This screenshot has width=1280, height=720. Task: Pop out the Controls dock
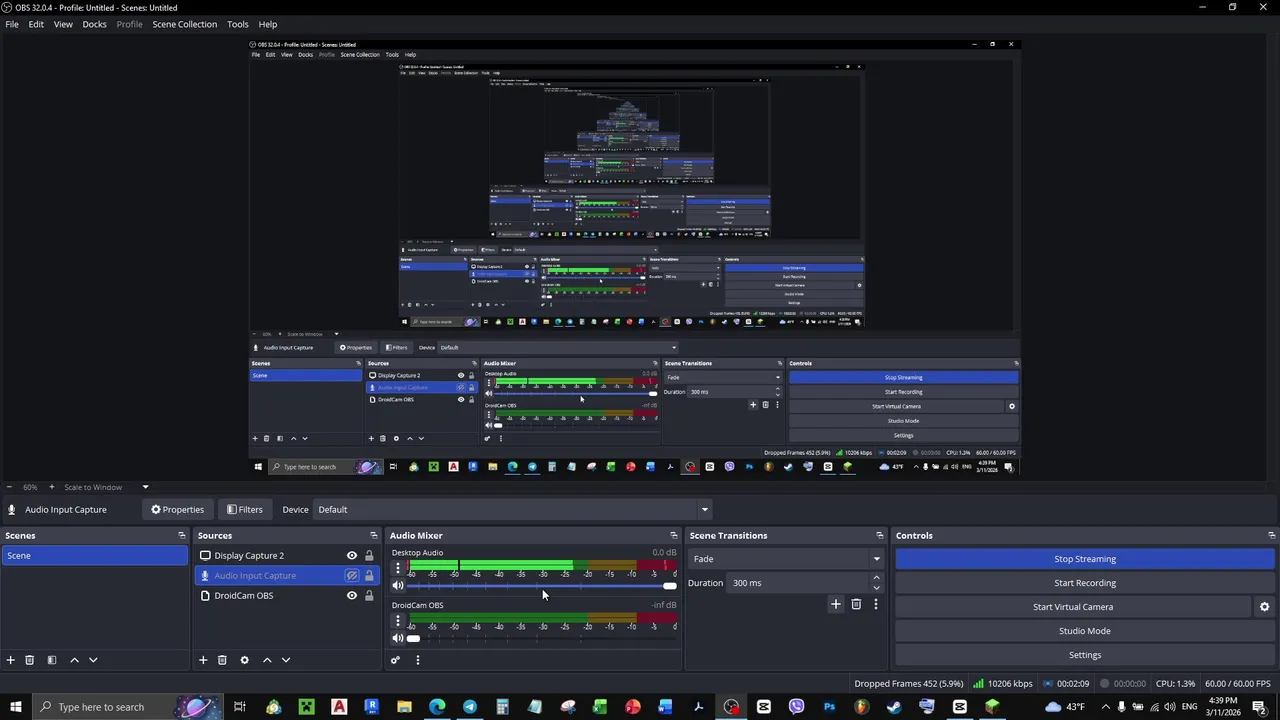1271,536
